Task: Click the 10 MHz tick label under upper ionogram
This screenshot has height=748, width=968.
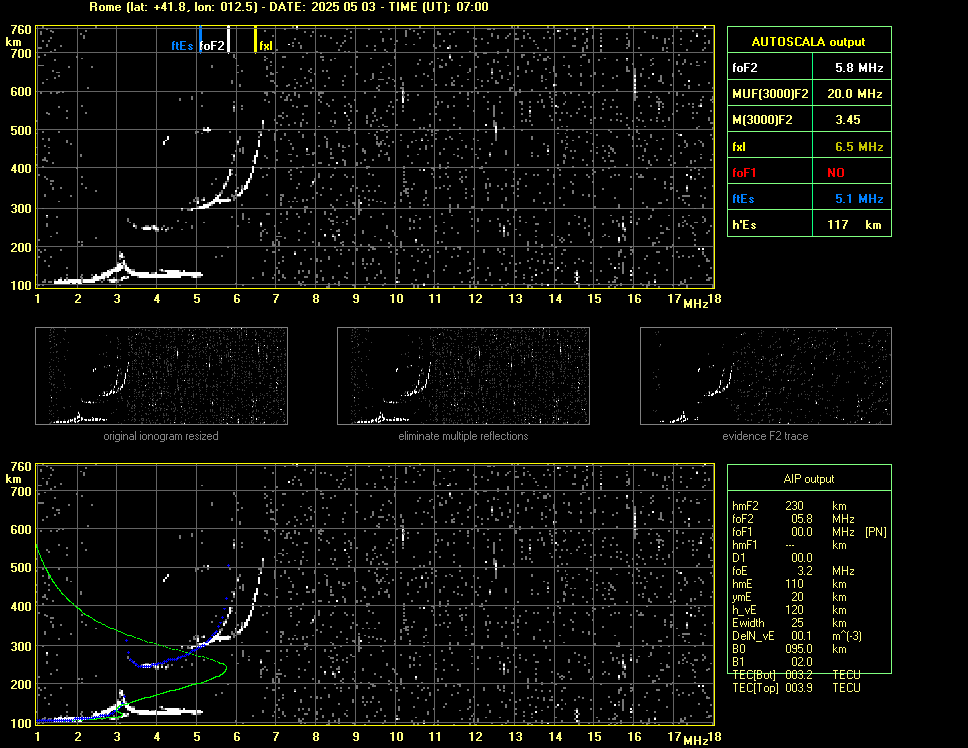Action: click(x=396, y=299)
